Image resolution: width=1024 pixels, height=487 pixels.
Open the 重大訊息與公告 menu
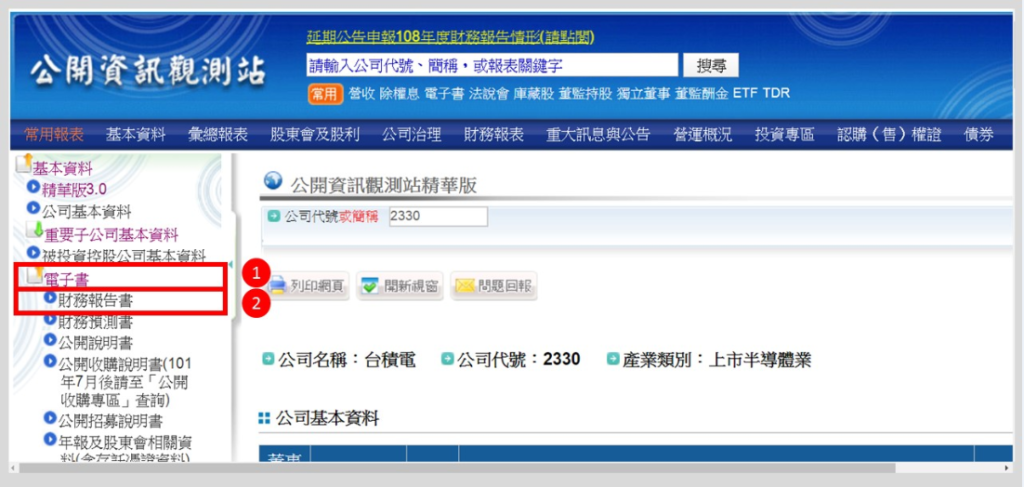598,135
